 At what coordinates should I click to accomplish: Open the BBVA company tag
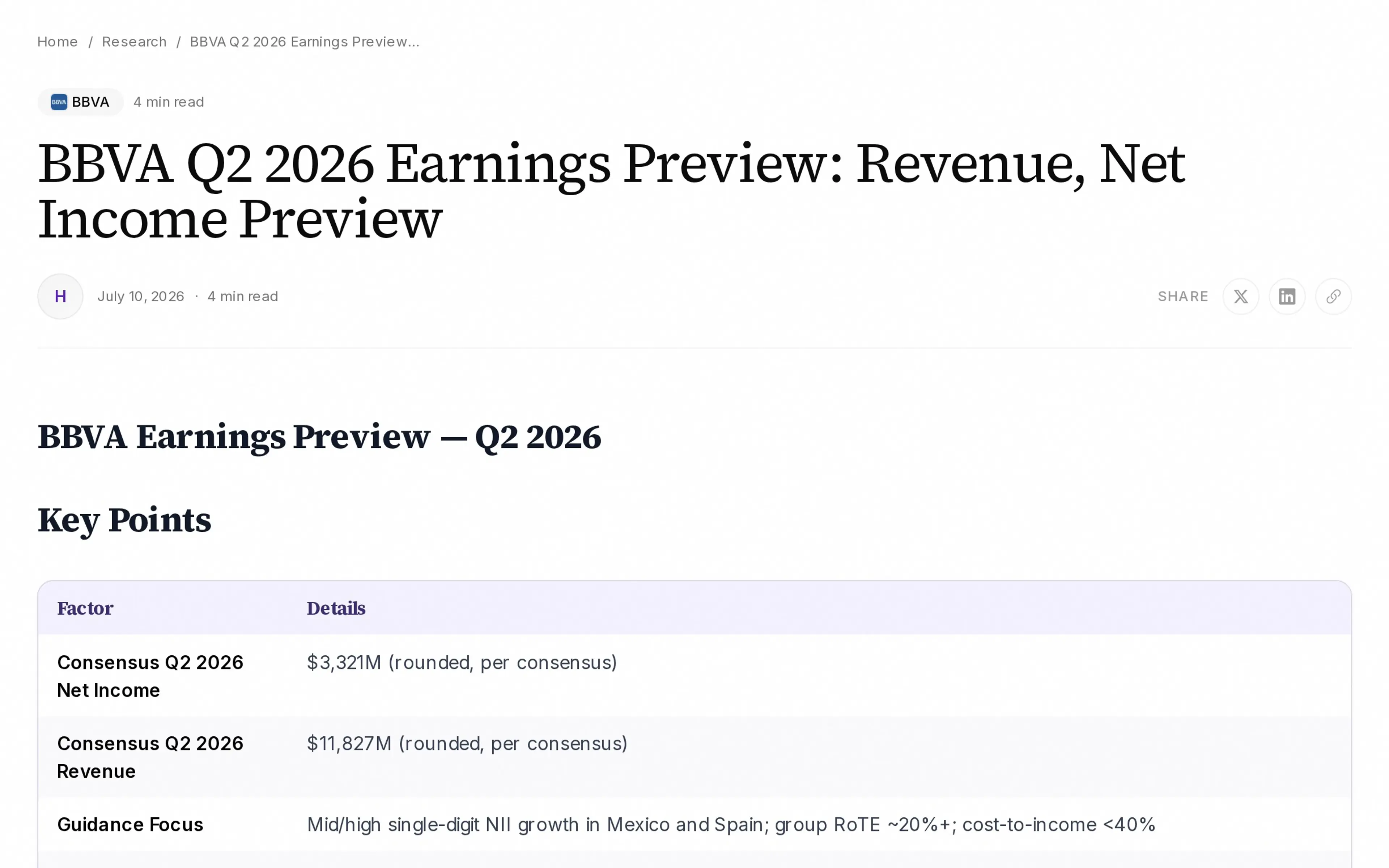click(80, 102)
